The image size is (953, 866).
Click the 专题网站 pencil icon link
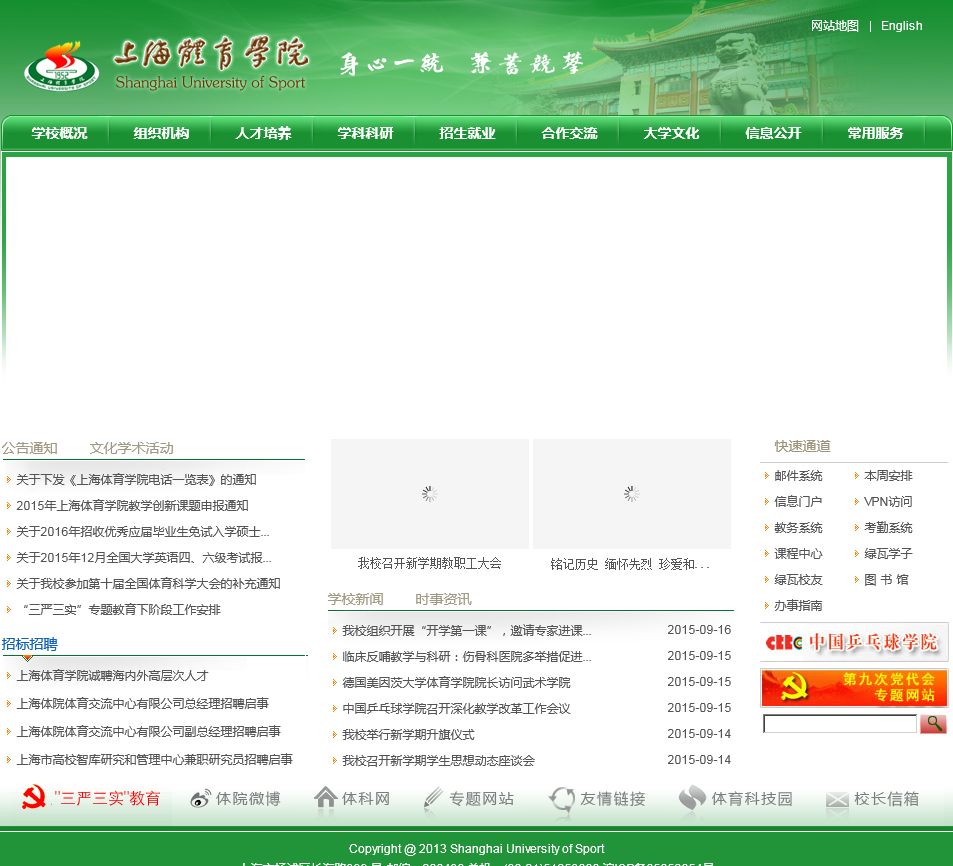click(x=468, y=799)
